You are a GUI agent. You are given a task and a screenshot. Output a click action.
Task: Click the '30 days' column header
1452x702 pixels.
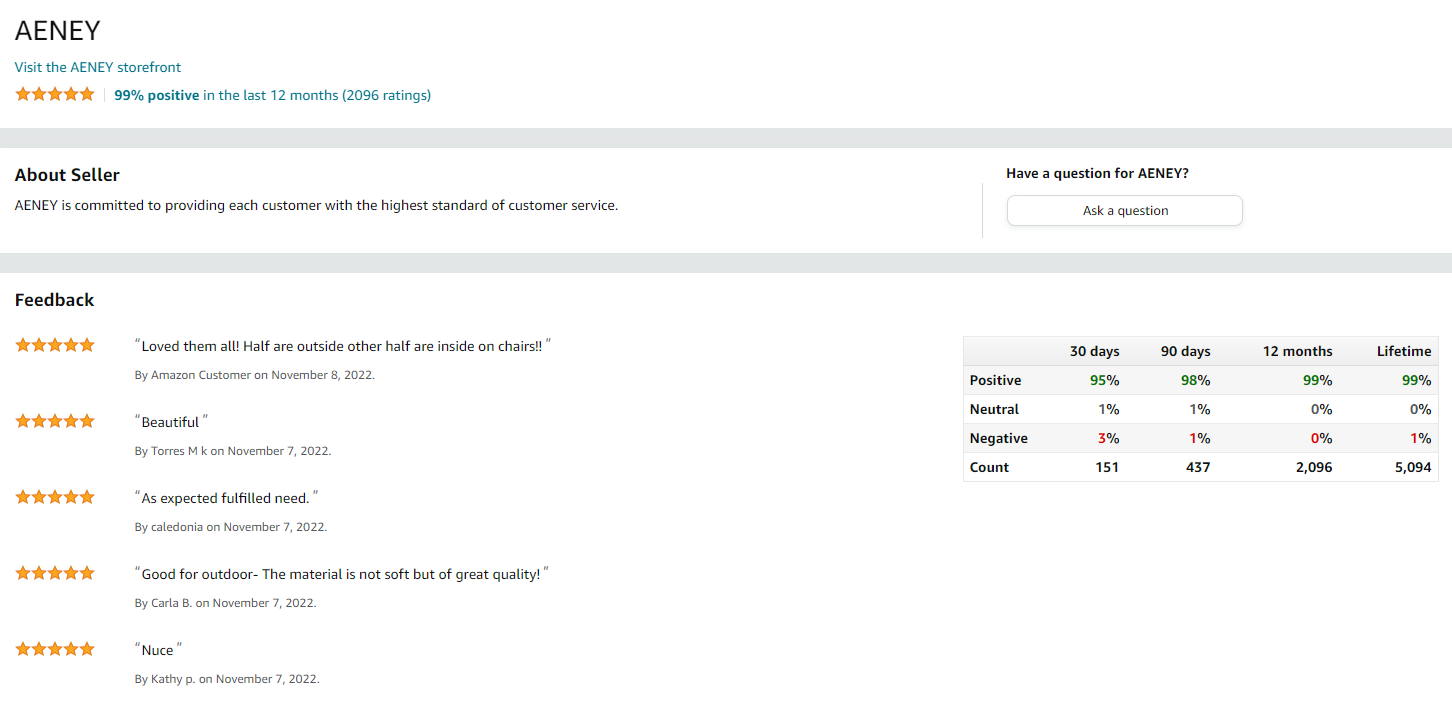click(x=1095, y=351)
